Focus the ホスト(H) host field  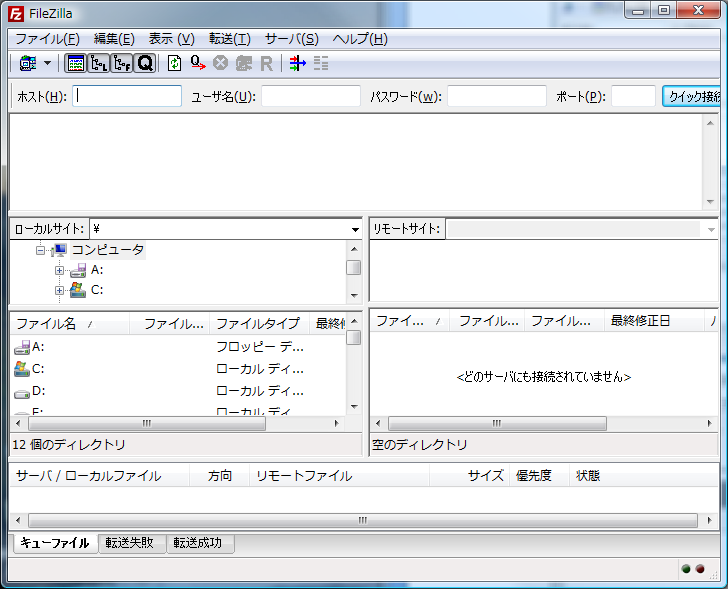127,96
